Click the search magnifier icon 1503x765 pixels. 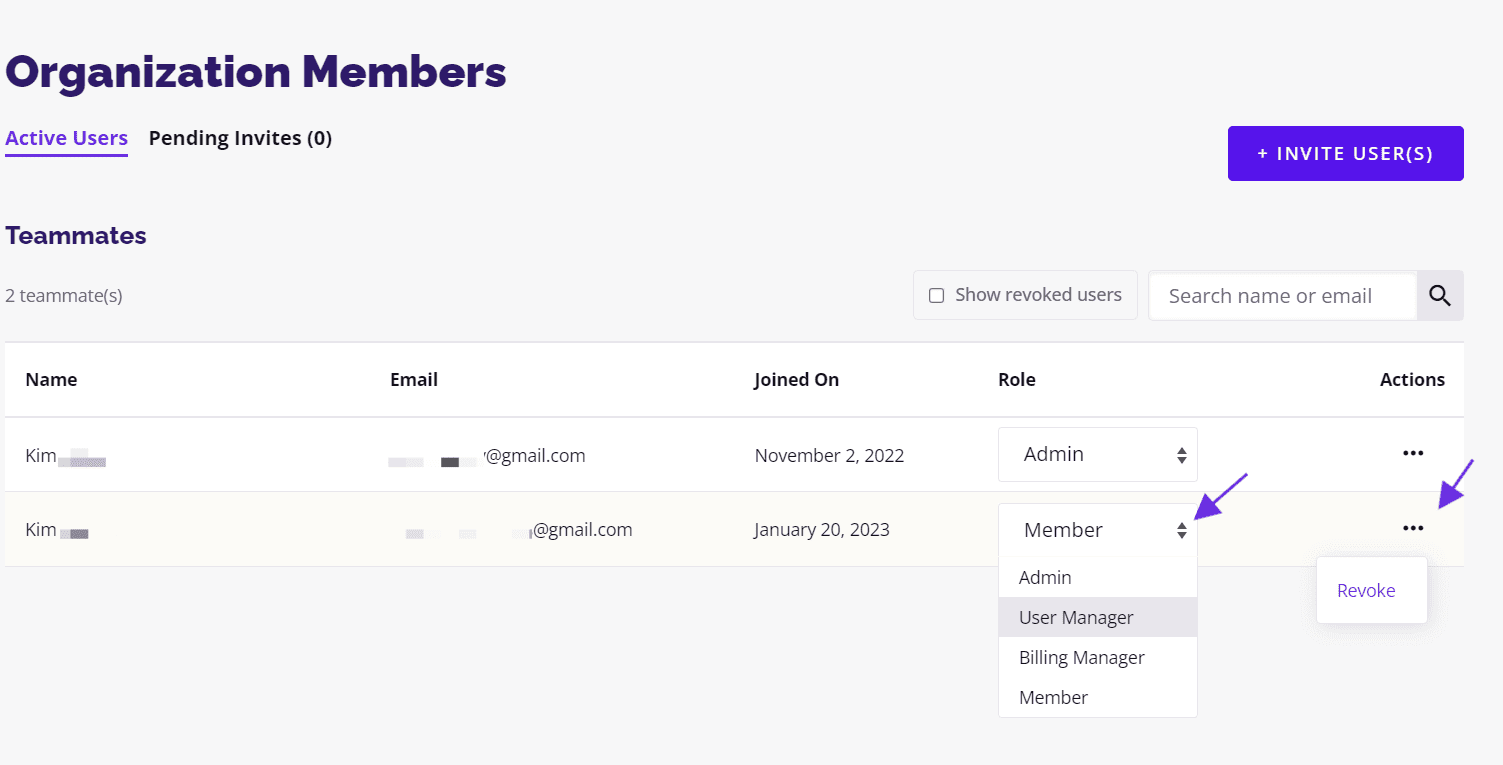pos(1440,295)
